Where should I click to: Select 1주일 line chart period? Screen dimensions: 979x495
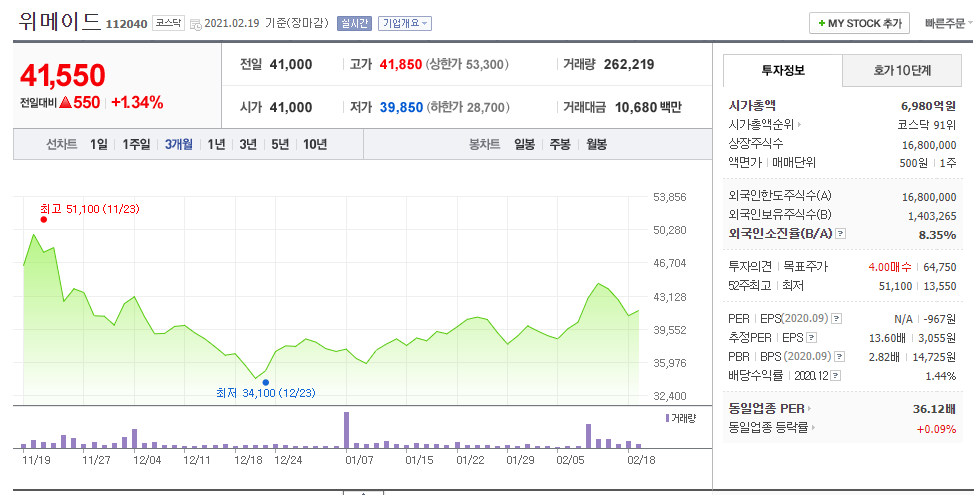(136, 144)
